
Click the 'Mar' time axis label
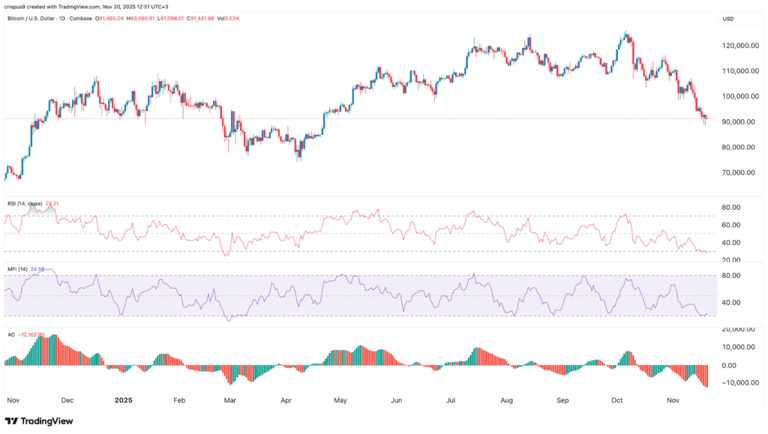(x=230, y=400)
